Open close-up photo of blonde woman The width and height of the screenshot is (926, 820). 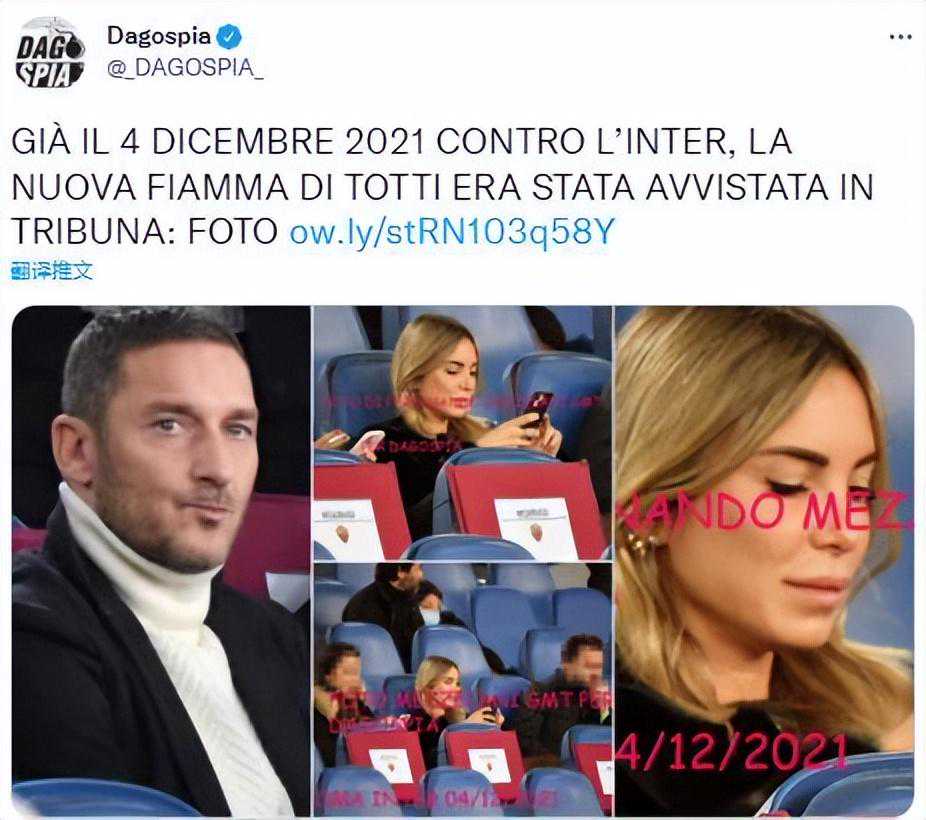click(764, 561)
